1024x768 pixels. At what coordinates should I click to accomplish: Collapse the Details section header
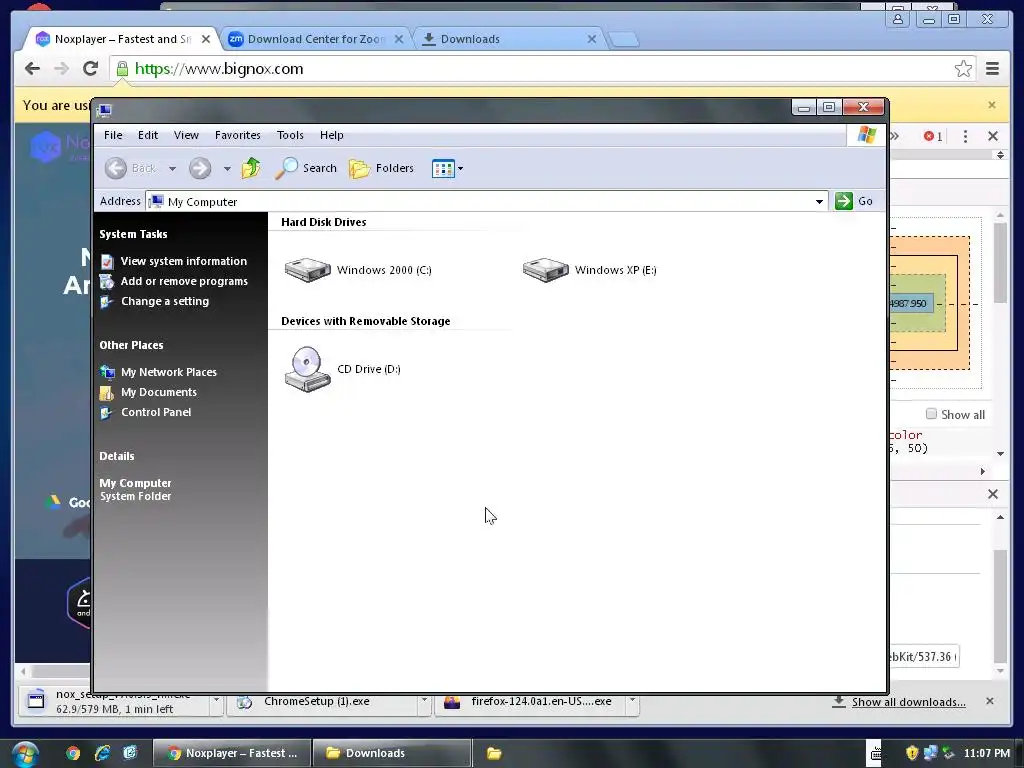coord(117,456)
